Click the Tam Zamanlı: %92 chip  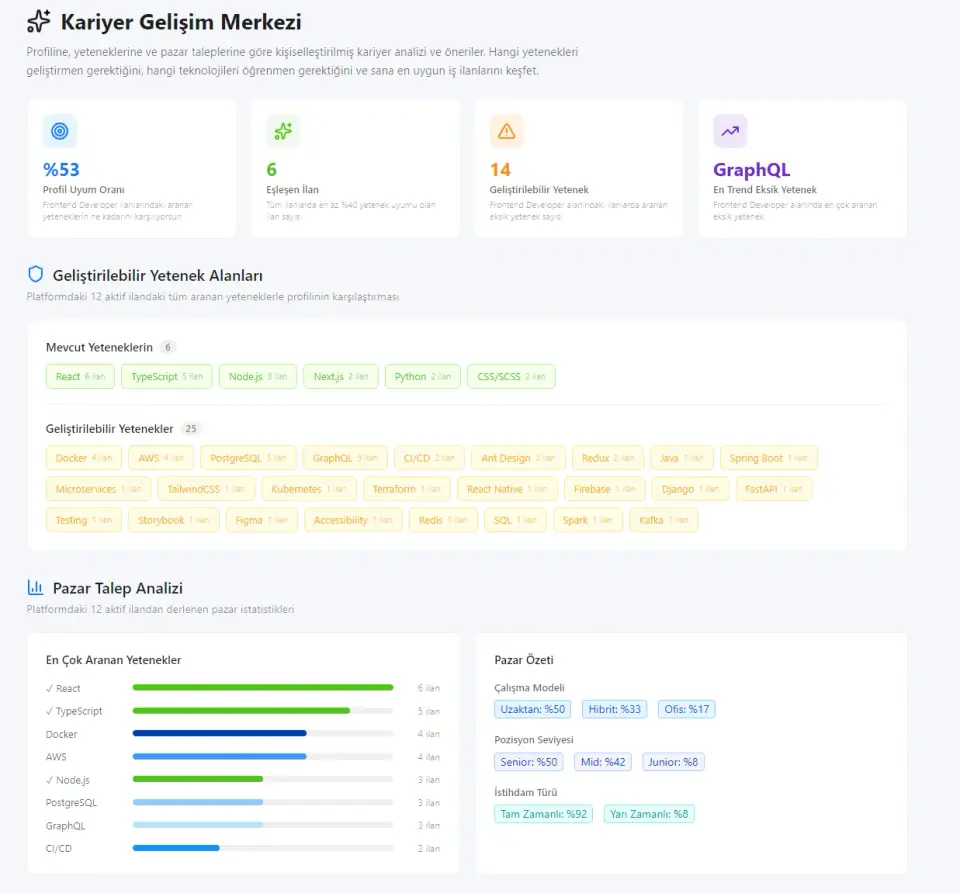pyautogui.click(x=543, y=813)
